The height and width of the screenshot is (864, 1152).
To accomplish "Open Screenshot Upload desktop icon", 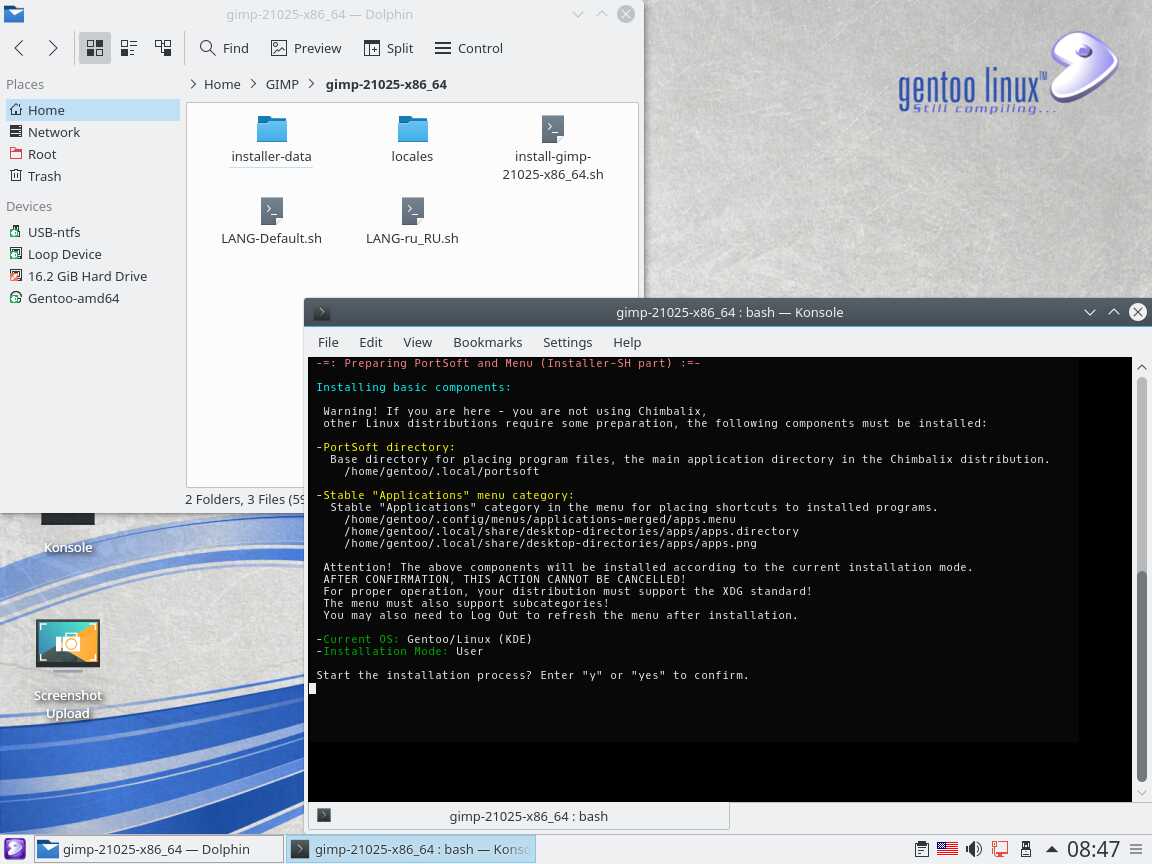I will pyautogui.click(x=68, y=670).
